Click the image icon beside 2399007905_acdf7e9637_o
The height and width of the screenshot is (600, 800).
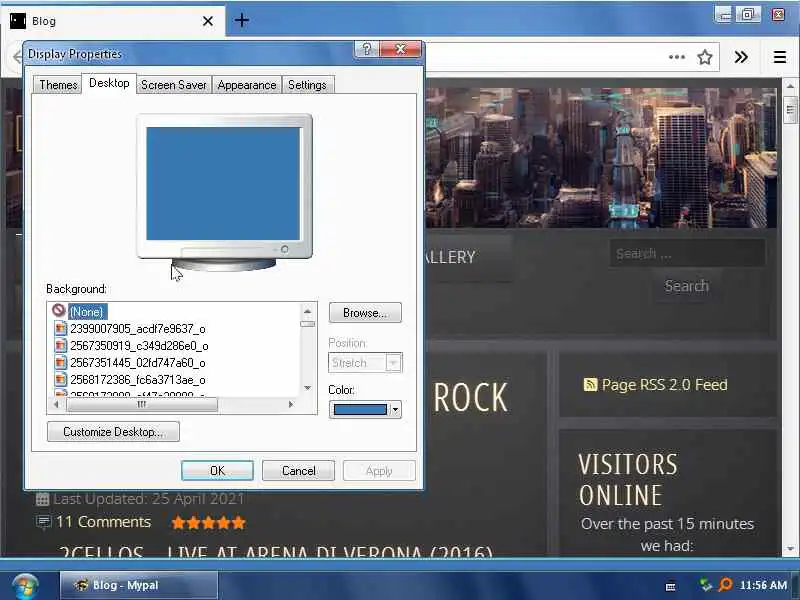61,329
